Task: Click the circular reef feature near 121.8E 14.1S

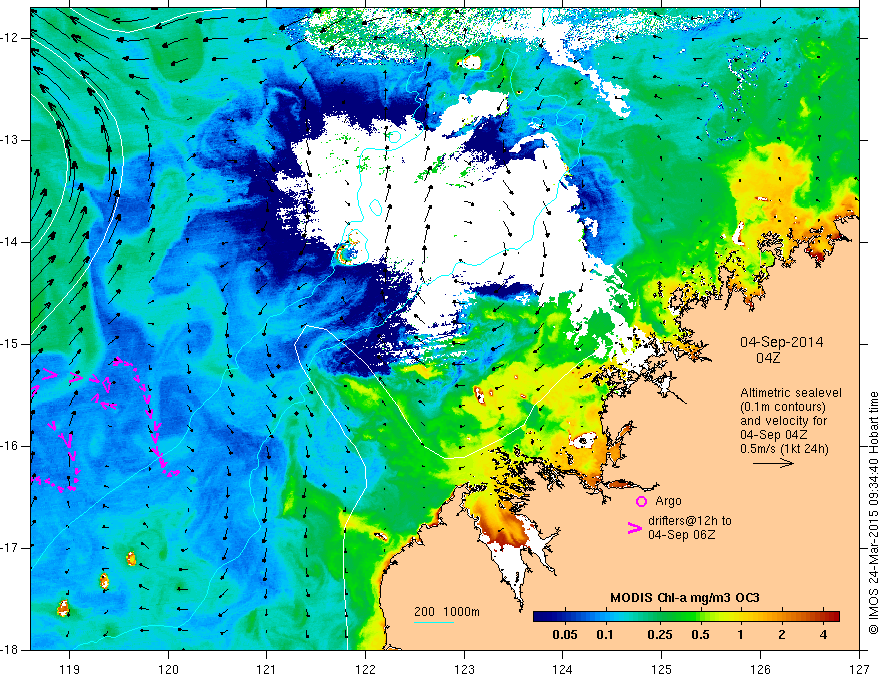Action: click(x=349, y=251)
